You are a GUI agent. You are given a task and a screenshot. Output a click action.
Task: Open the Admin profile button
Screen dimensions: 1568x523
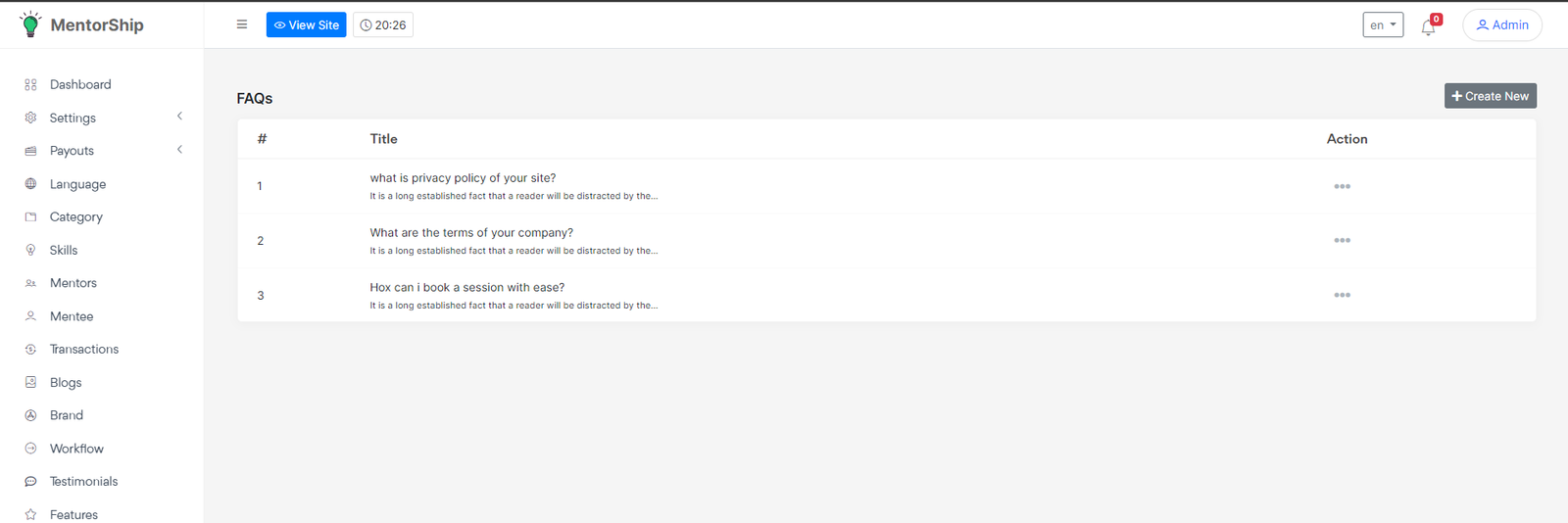[x=1501, y=24]
